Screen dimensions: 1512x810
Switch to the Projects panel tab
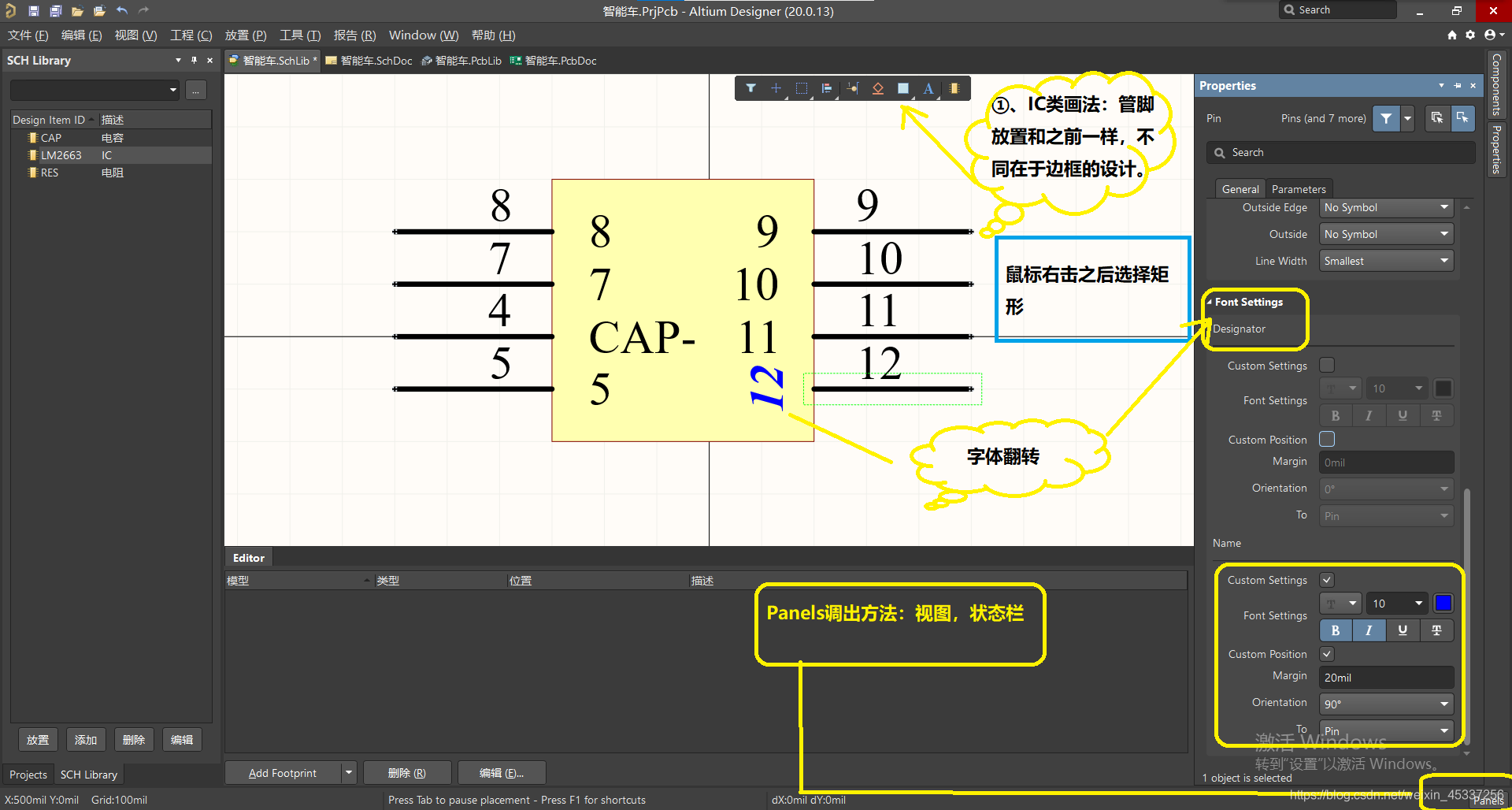[28, 775]
